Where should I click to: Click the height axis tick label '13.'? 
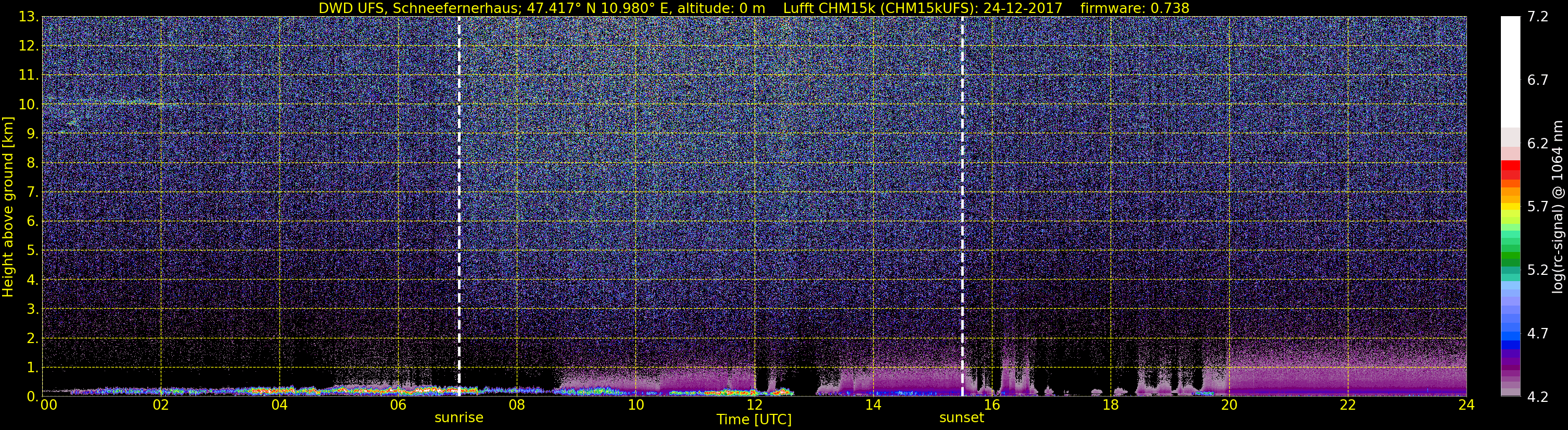click(x=29, y=17)
